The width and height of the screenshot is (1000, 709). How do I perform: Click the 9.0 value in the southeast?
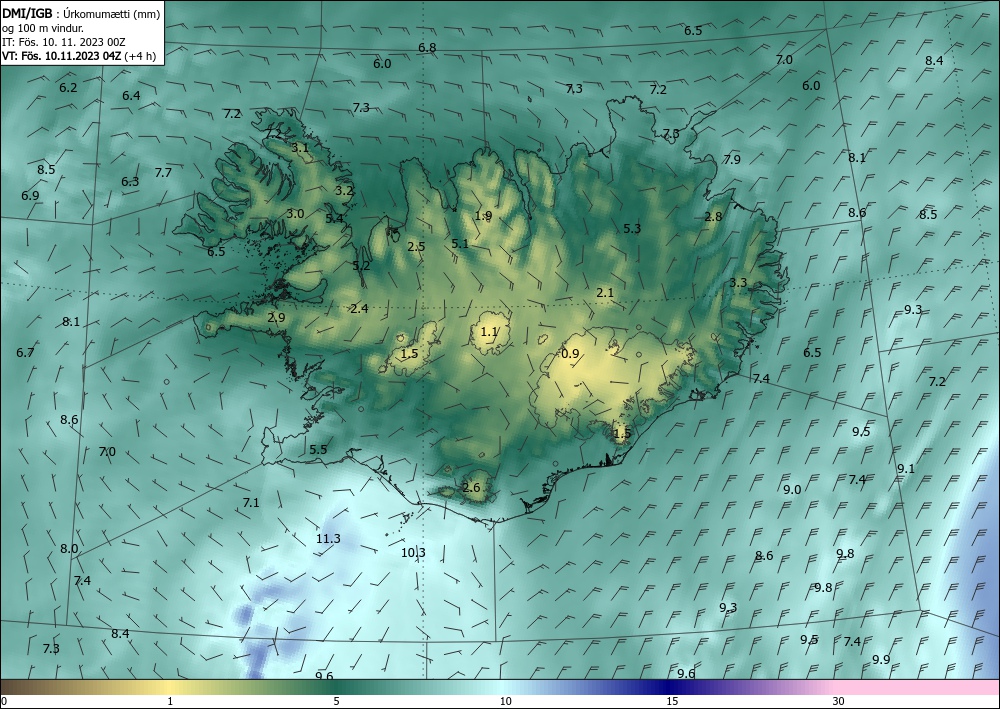[792, 490]
